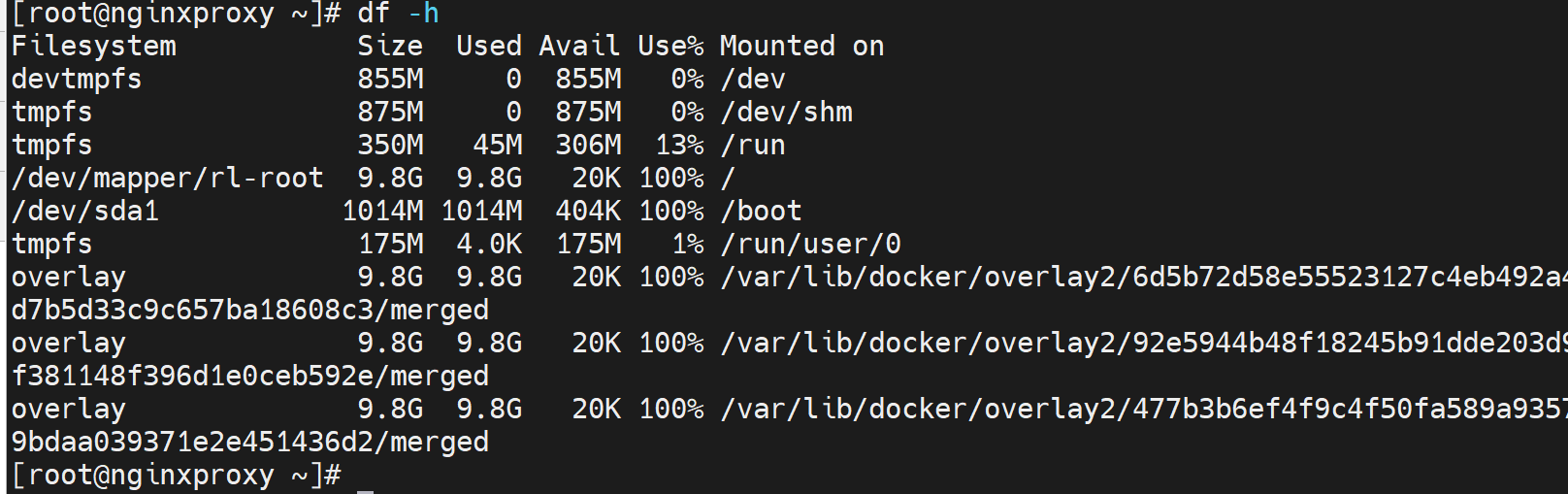Click the 4.0K used value
The height and width of the screenshot is (494, 1568).
coord(489,245)
